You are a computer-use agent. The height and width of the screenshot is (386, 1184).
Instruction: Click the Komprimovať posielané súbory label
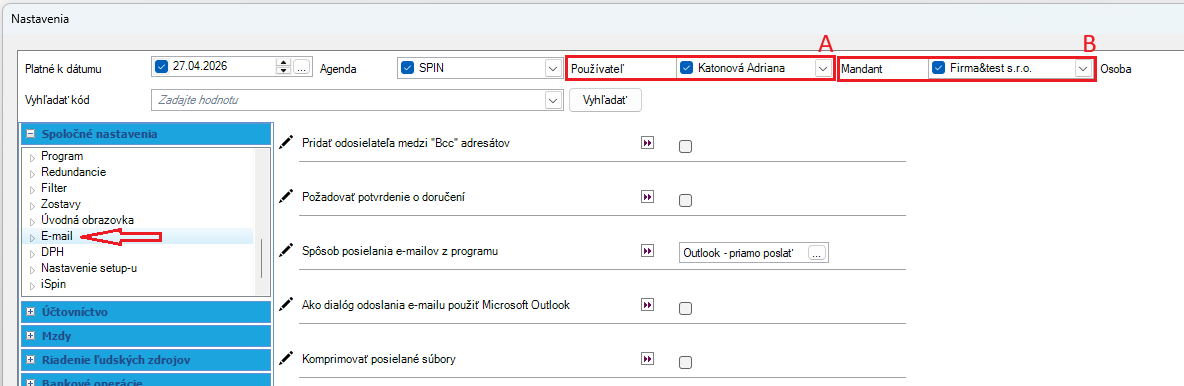pos(378,358)
